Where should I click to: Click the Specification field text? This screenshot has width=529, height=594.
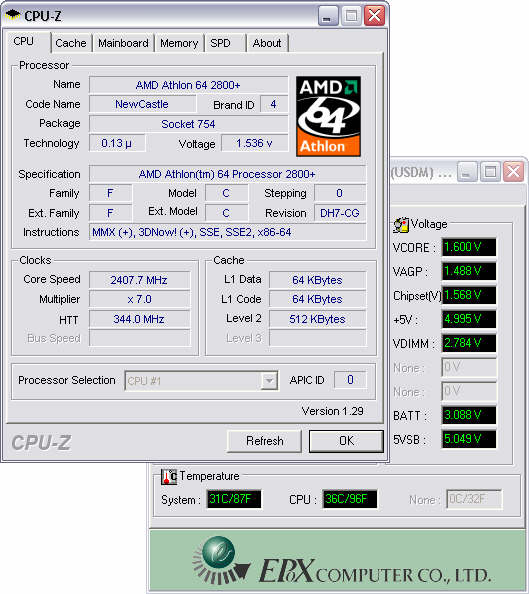227,174
